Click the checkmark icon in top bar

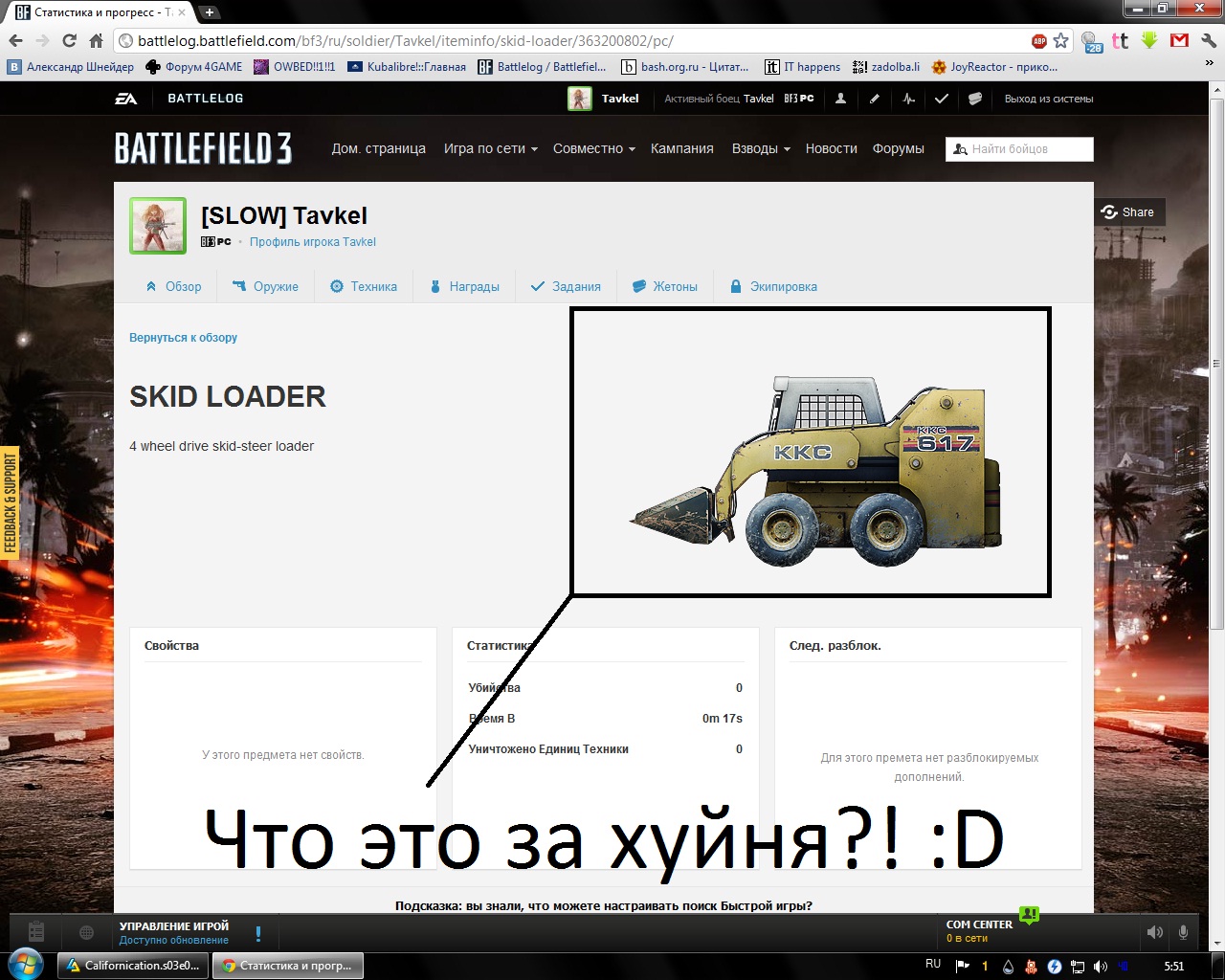pos(942,99)
